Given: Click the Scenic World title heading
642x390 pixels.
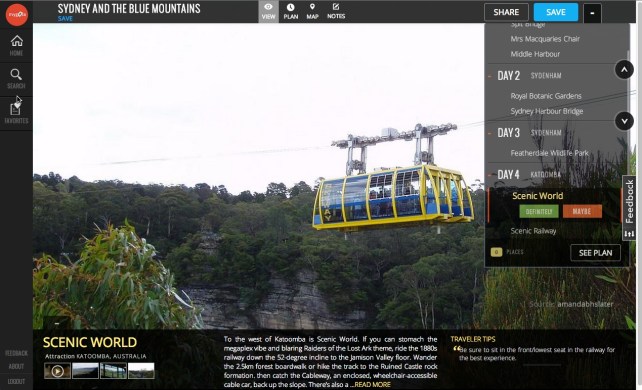Looking at the screenshot, I should (x=90, y=342).
